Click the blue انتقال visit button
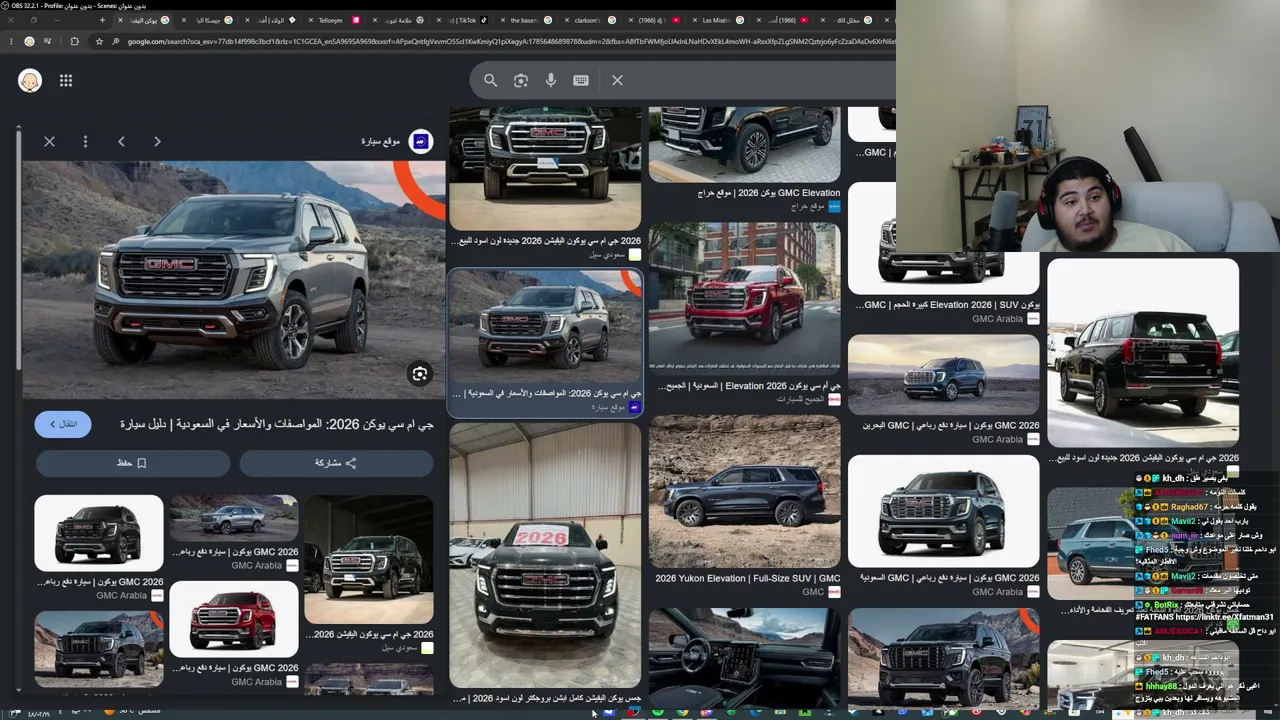This screenshot has width=1280, height=720. point(63,424)
